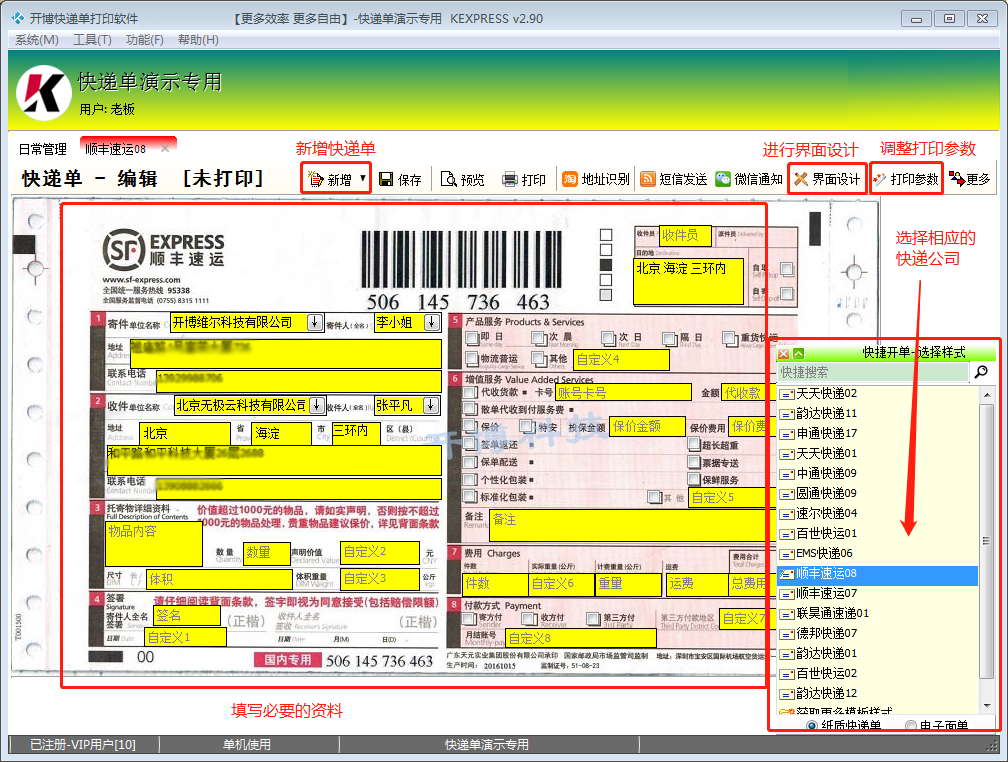Click the template icon beside EMS快递06

787,554
